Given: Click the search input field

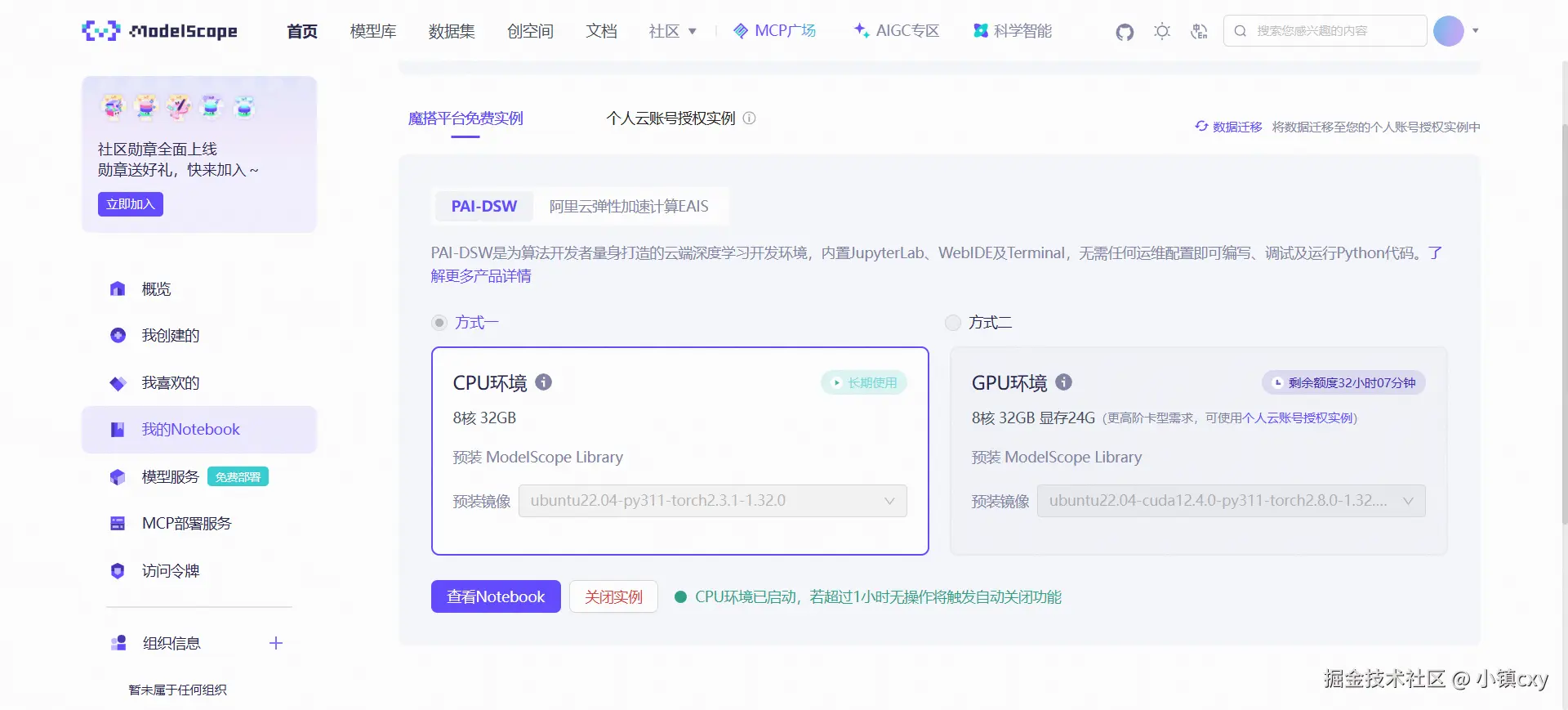Looking at the screenshot, I should click(1325, 31).
